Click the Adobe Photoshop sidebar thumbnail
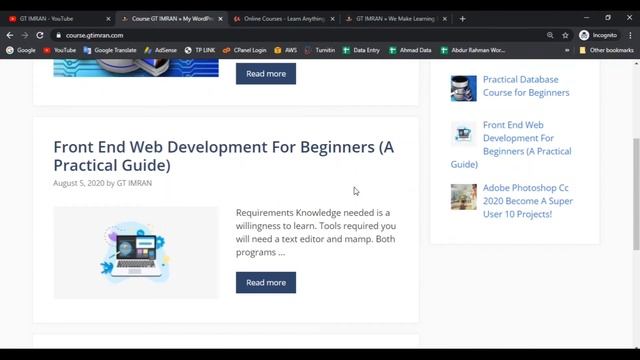This screenshot has width=640, height=360. 463,197
